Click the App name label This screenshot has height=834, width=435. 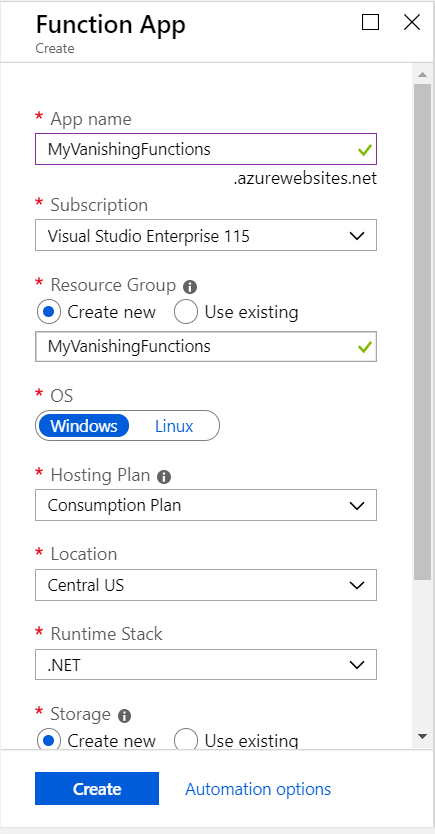coord(91,119)
